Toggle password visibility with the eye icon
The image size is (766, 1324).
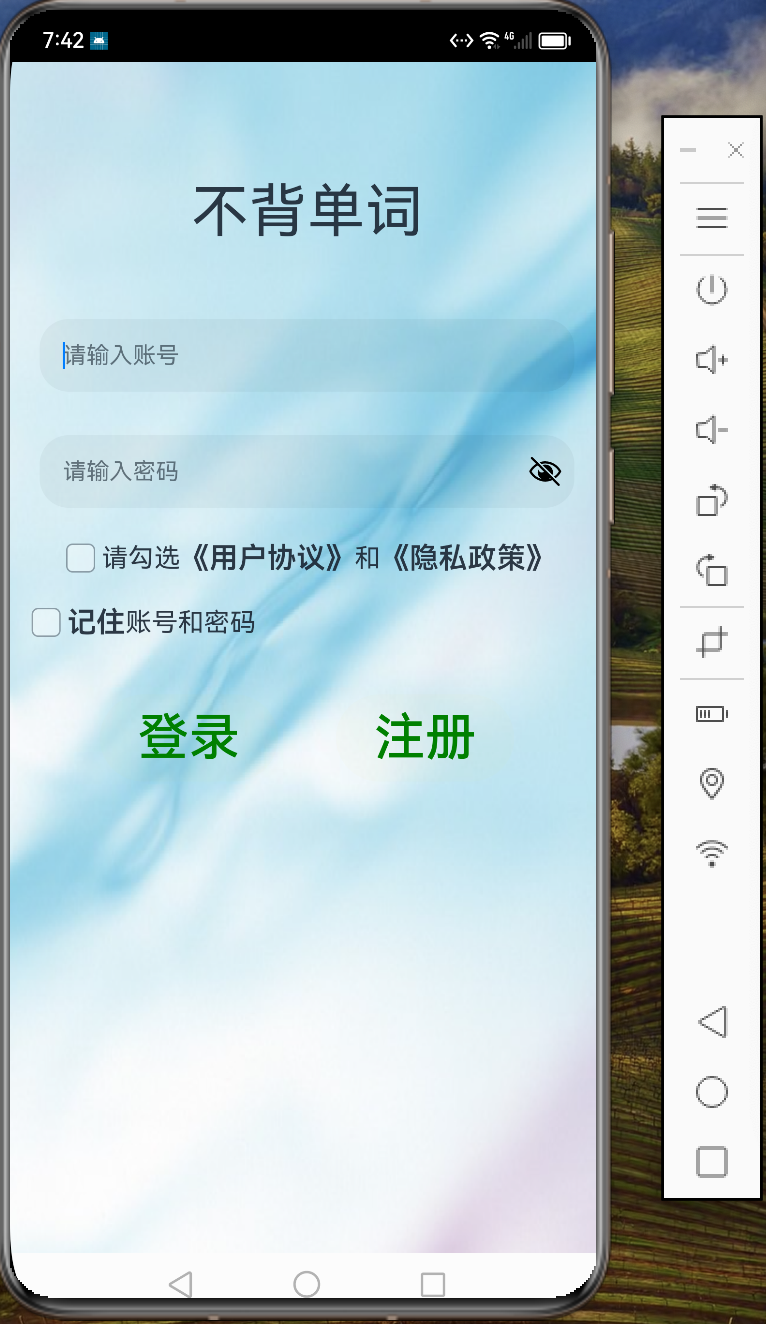[x=545, y=471]
